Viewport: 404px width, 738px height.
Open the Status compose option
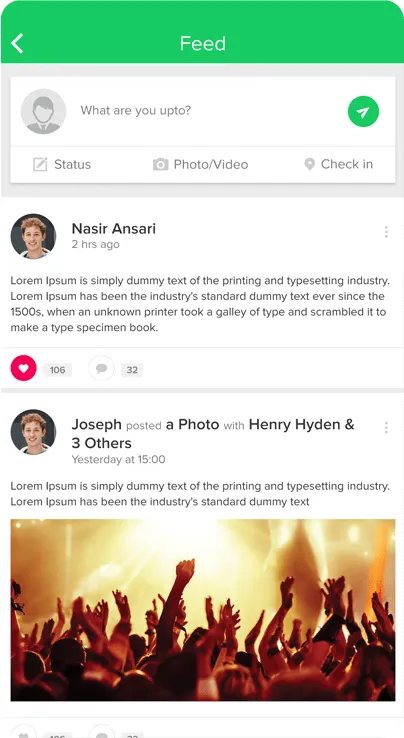[x=62, y=164]
